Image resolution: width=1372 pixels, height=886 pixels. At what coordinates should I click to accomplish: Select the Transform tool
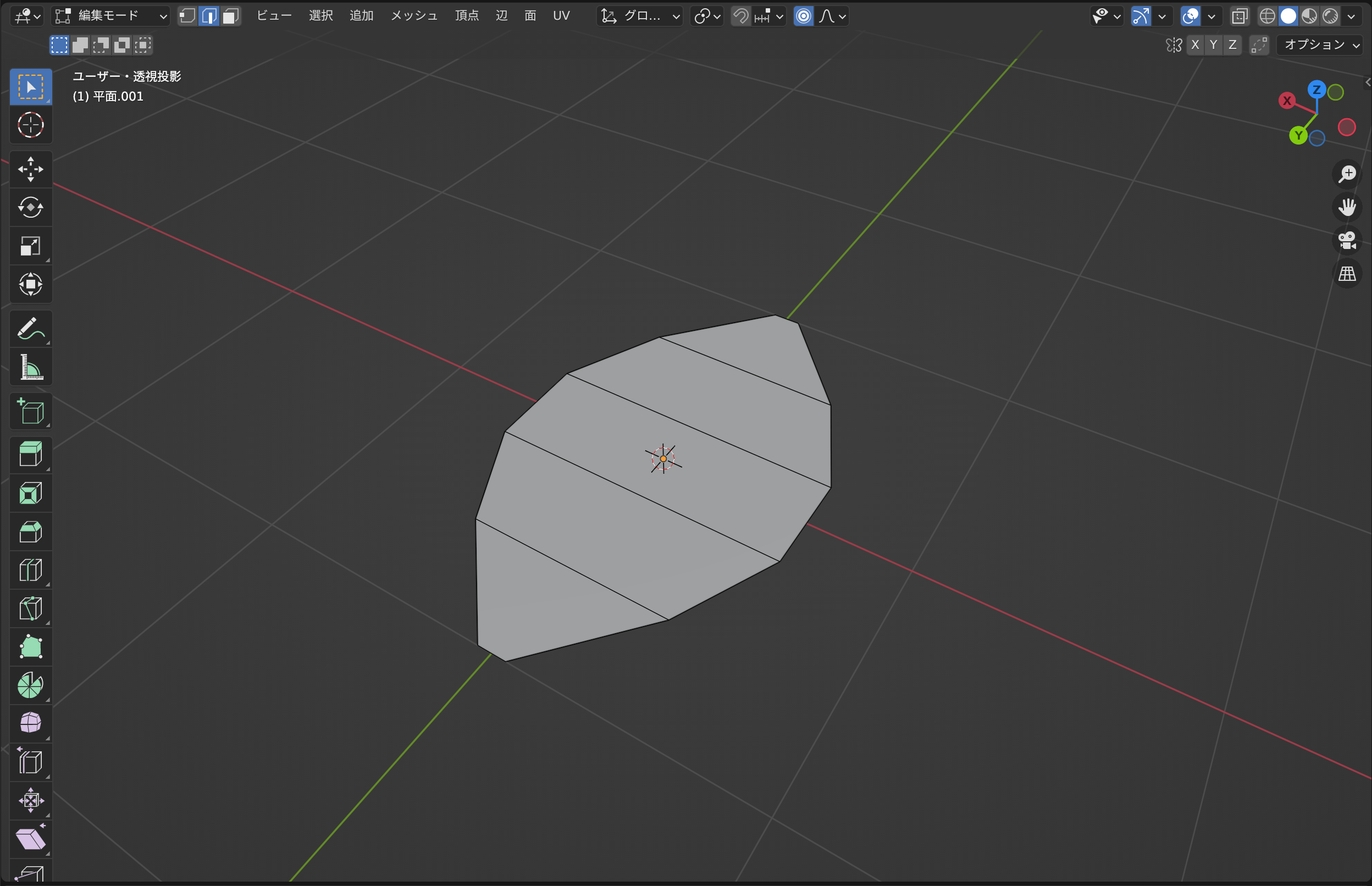pos(30,284)
